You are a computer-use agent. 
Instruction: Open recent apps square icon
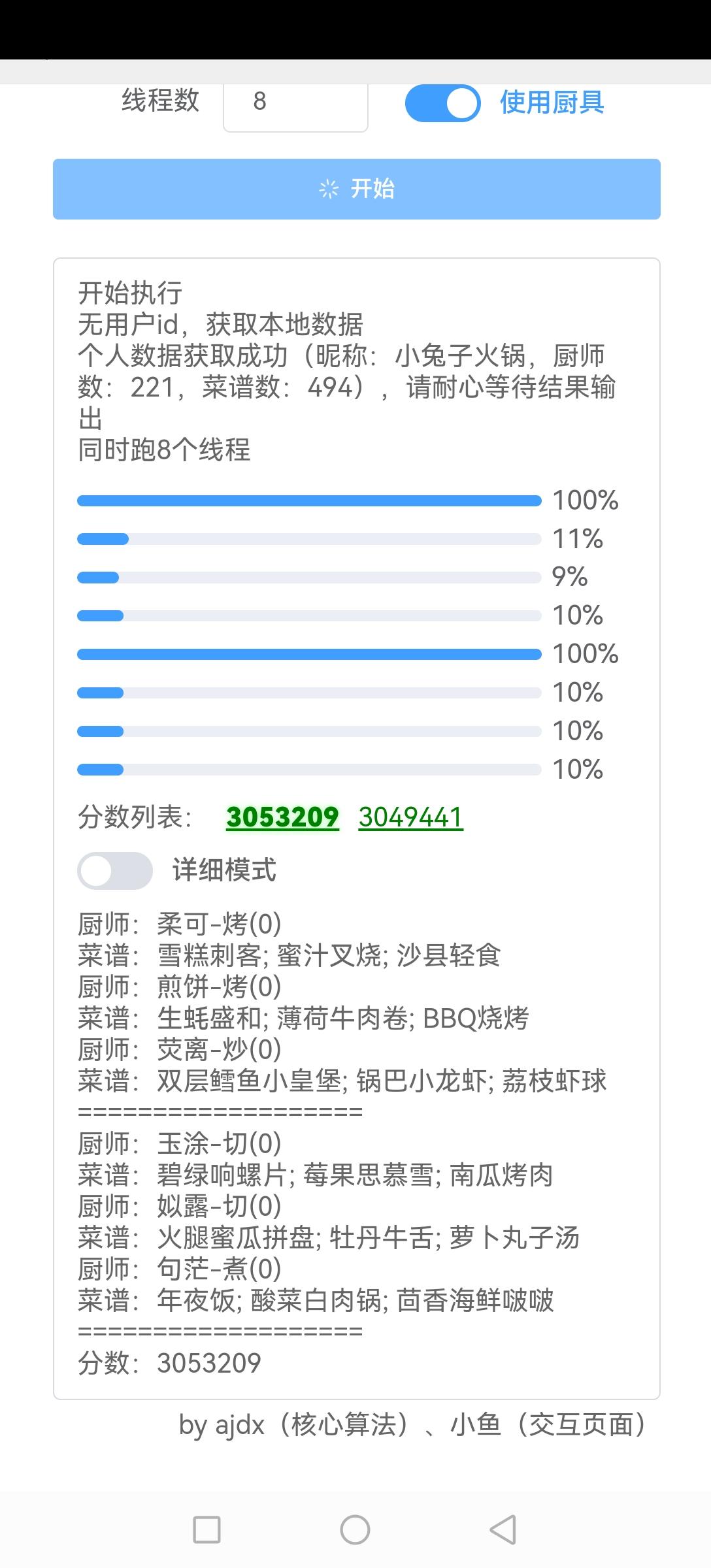[207, 1529]
